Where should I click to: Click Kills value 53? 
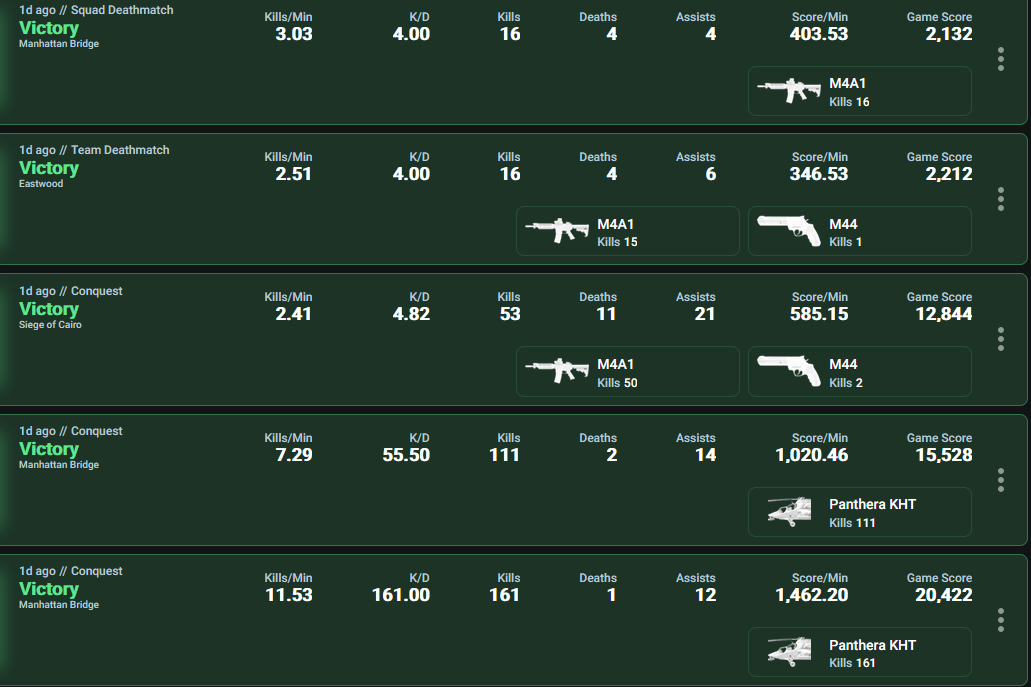(x=510, y=314)
